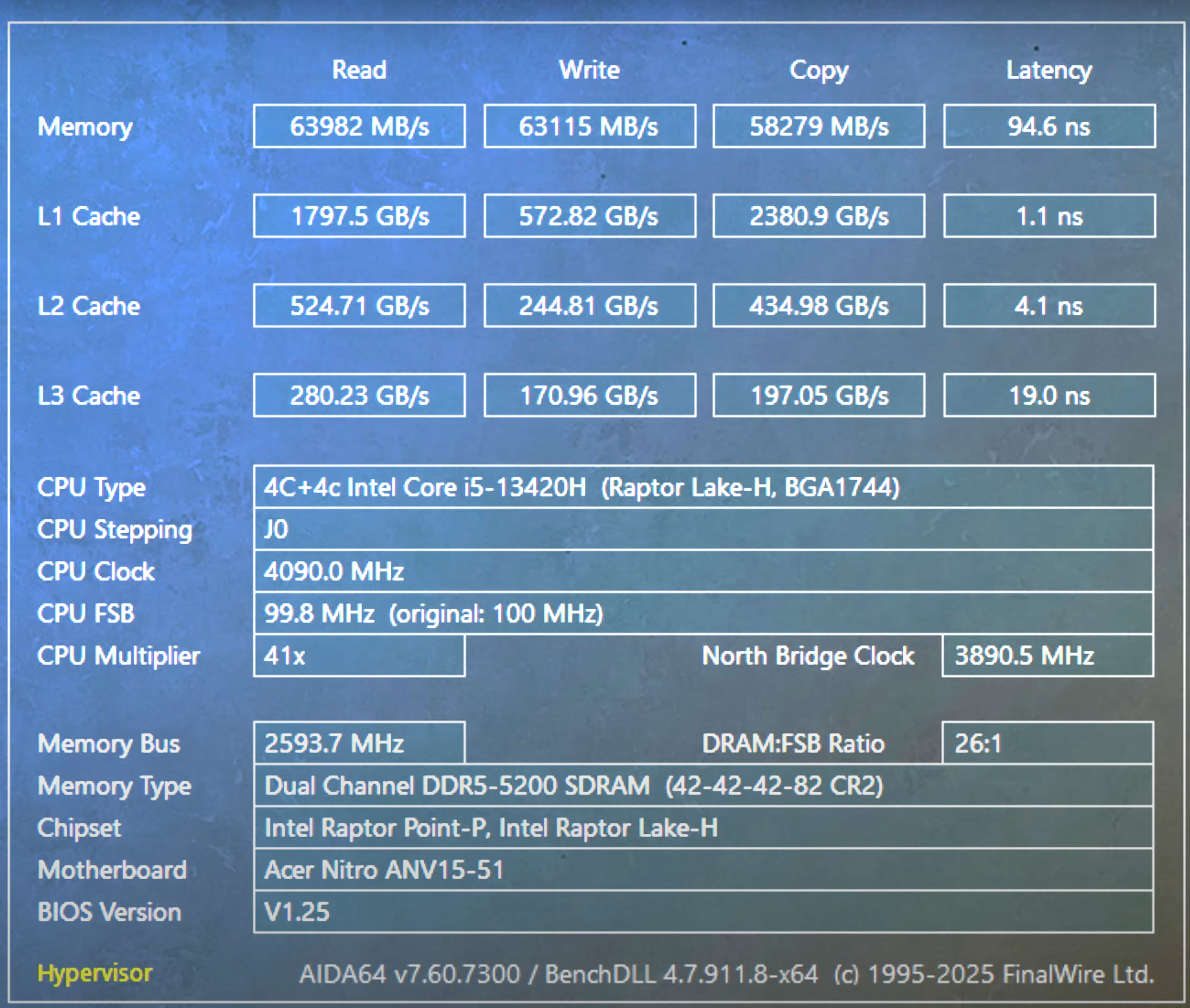Click L1 Cache Read value 1797.5 GB/s

(x=359, y=216)
